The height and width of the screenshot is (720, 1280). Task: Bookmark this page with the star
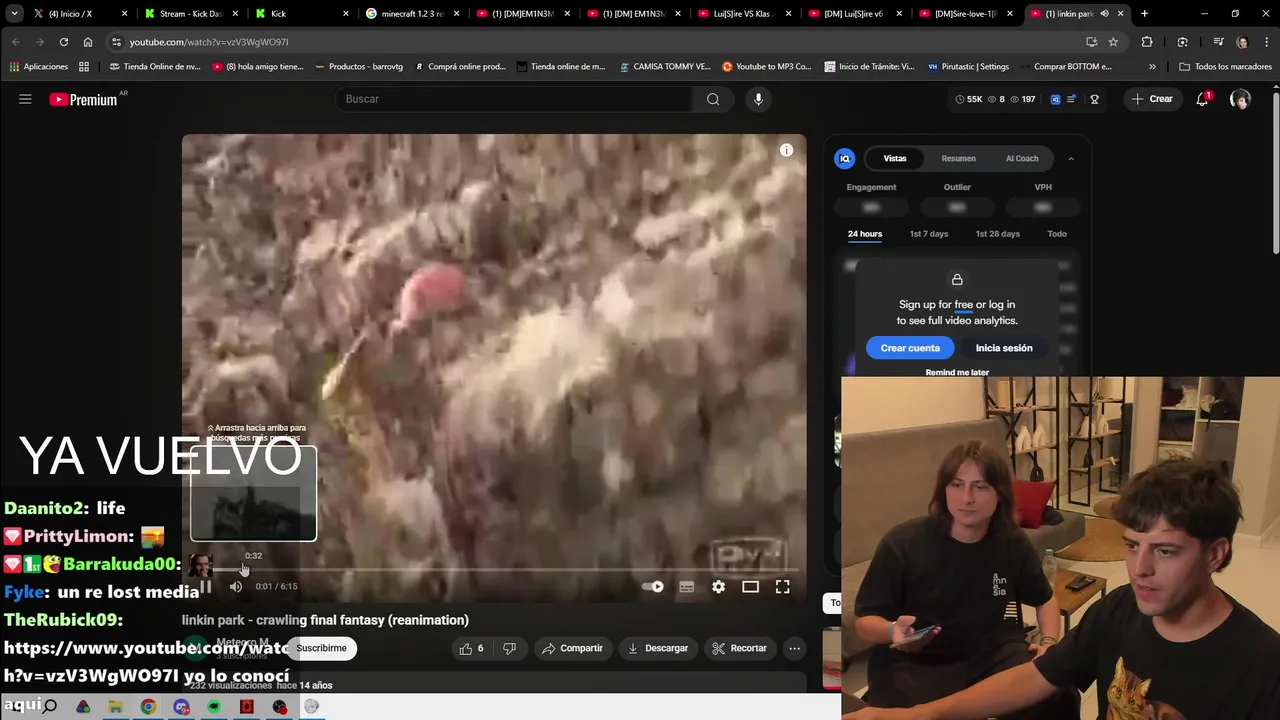(x=1113, y=42)
